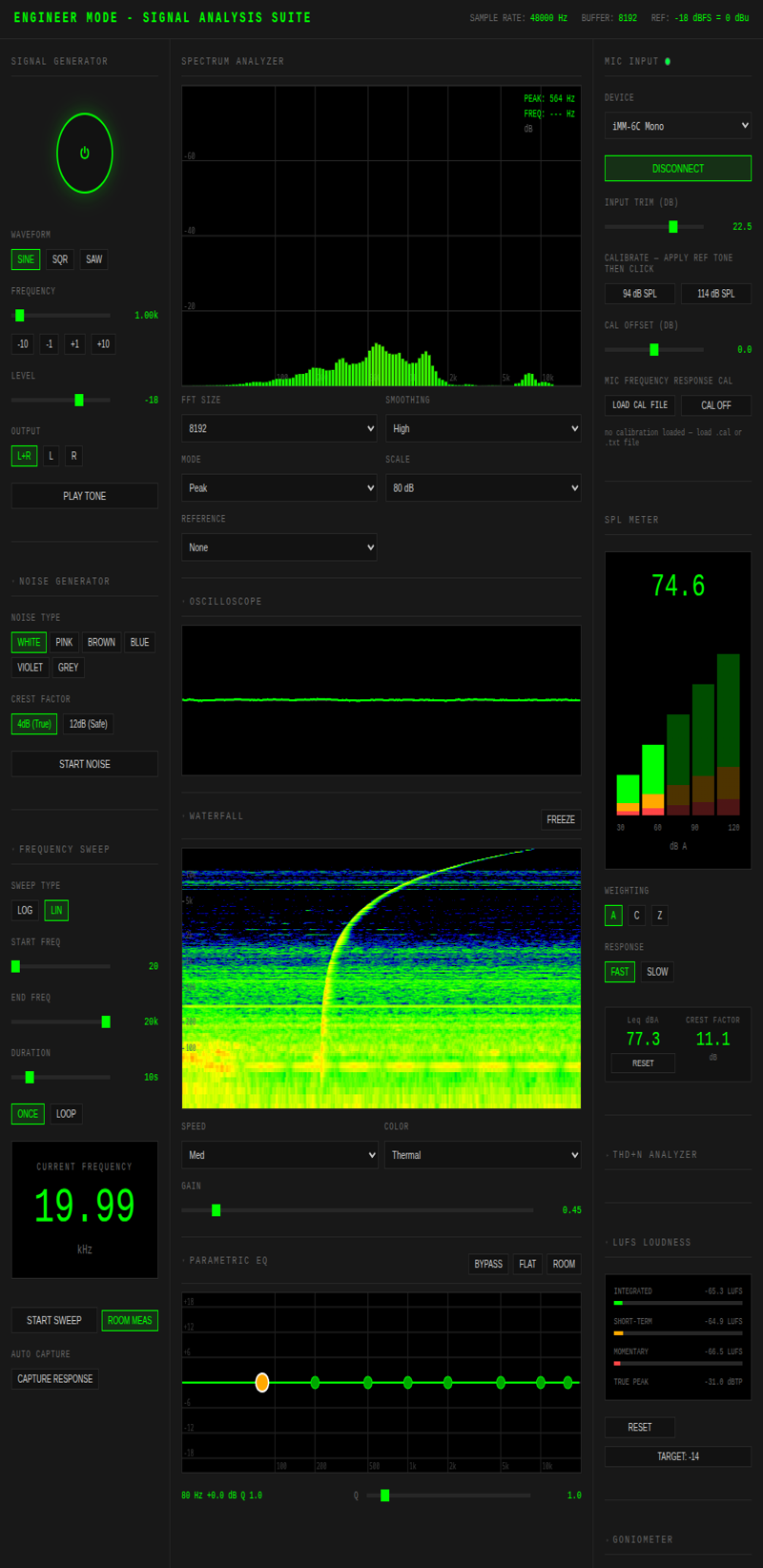
Task: Click the LOAD CAL FILE button
Action: click(x=640, y=405)
